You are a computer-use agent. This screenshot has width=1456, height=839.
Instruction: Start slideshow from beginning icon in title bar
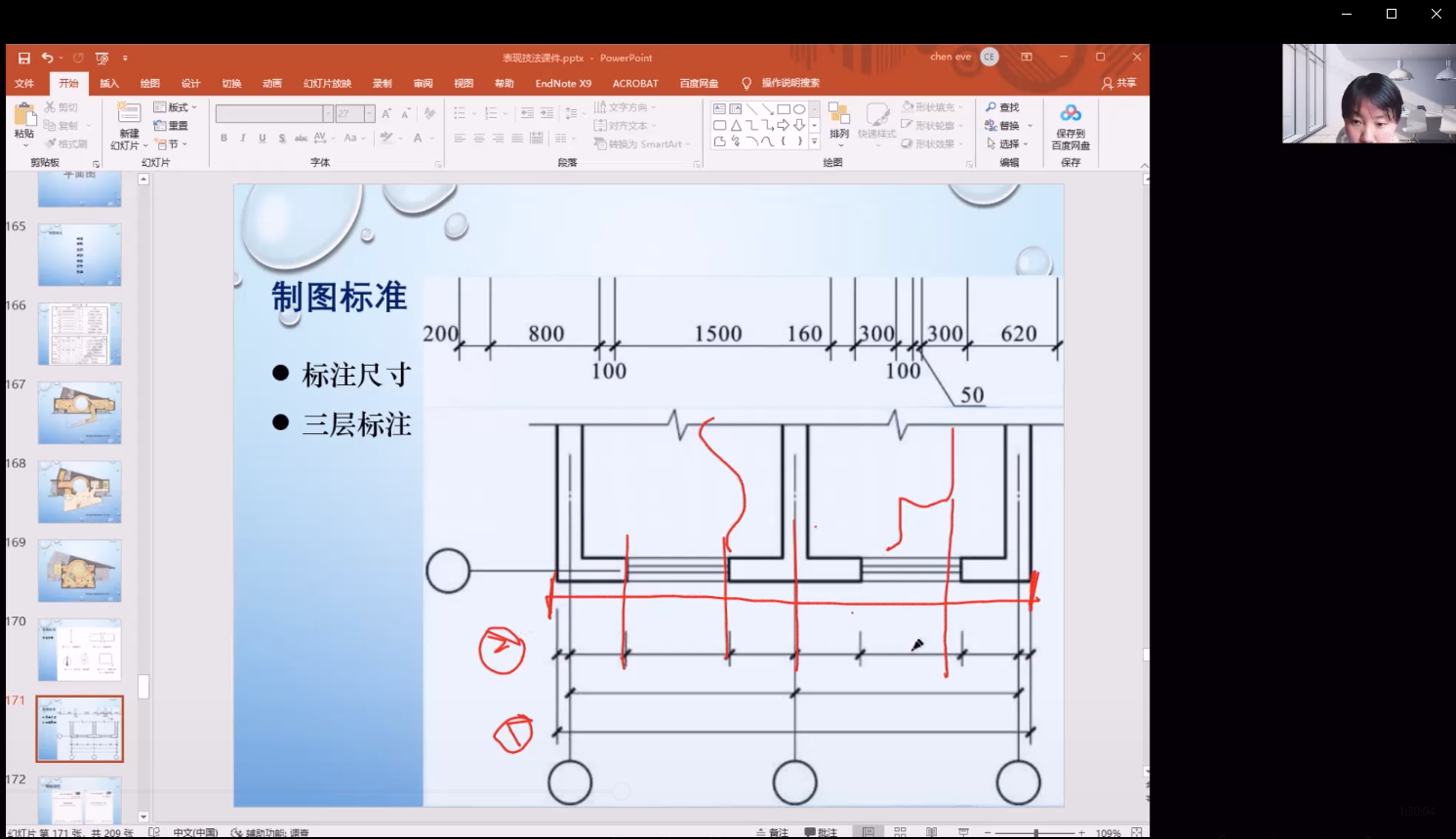coord(101,59)
